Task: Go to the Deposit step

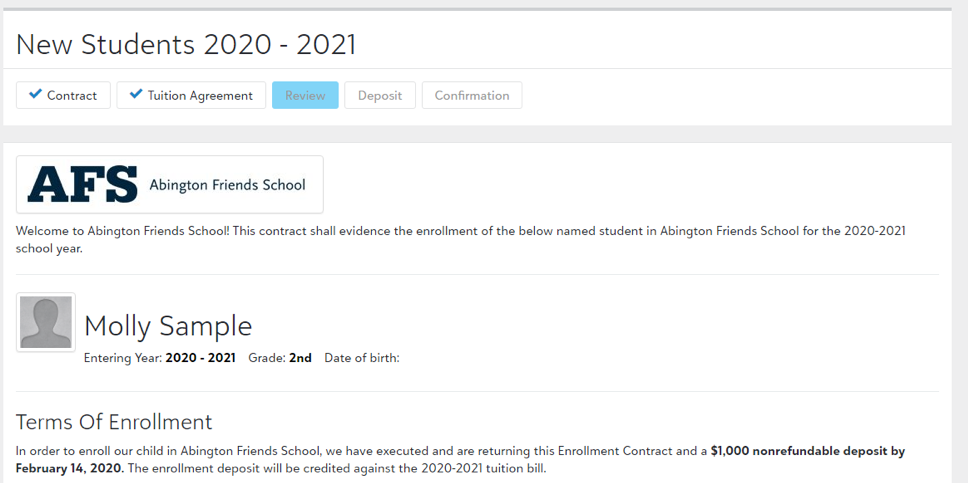Action: [x=380, y=95]
